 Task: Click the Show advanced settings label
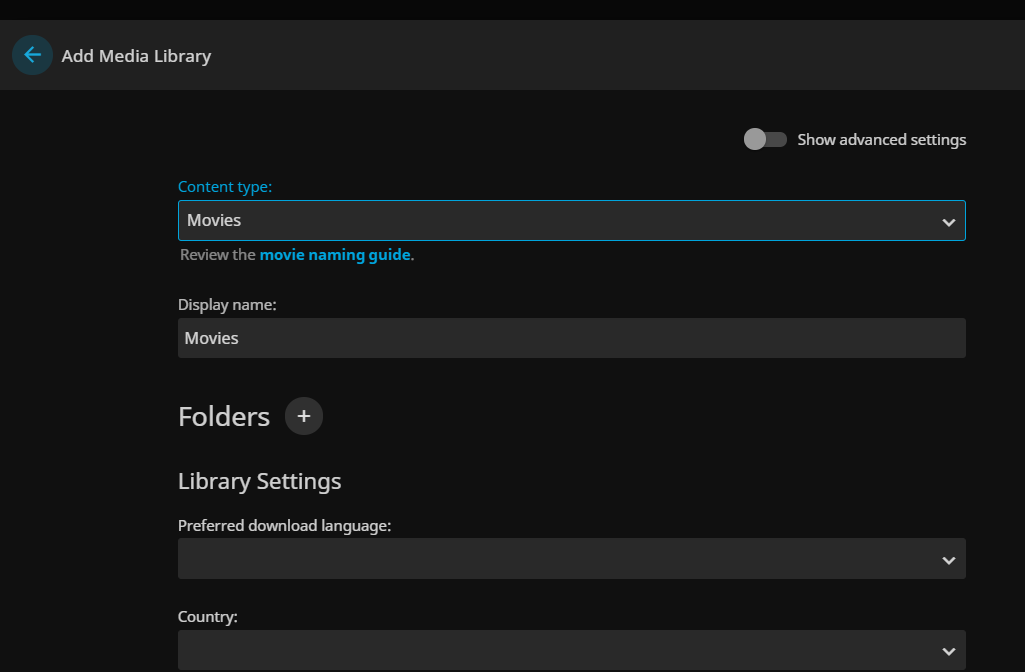pyautogui.click(x=881, y=139)
